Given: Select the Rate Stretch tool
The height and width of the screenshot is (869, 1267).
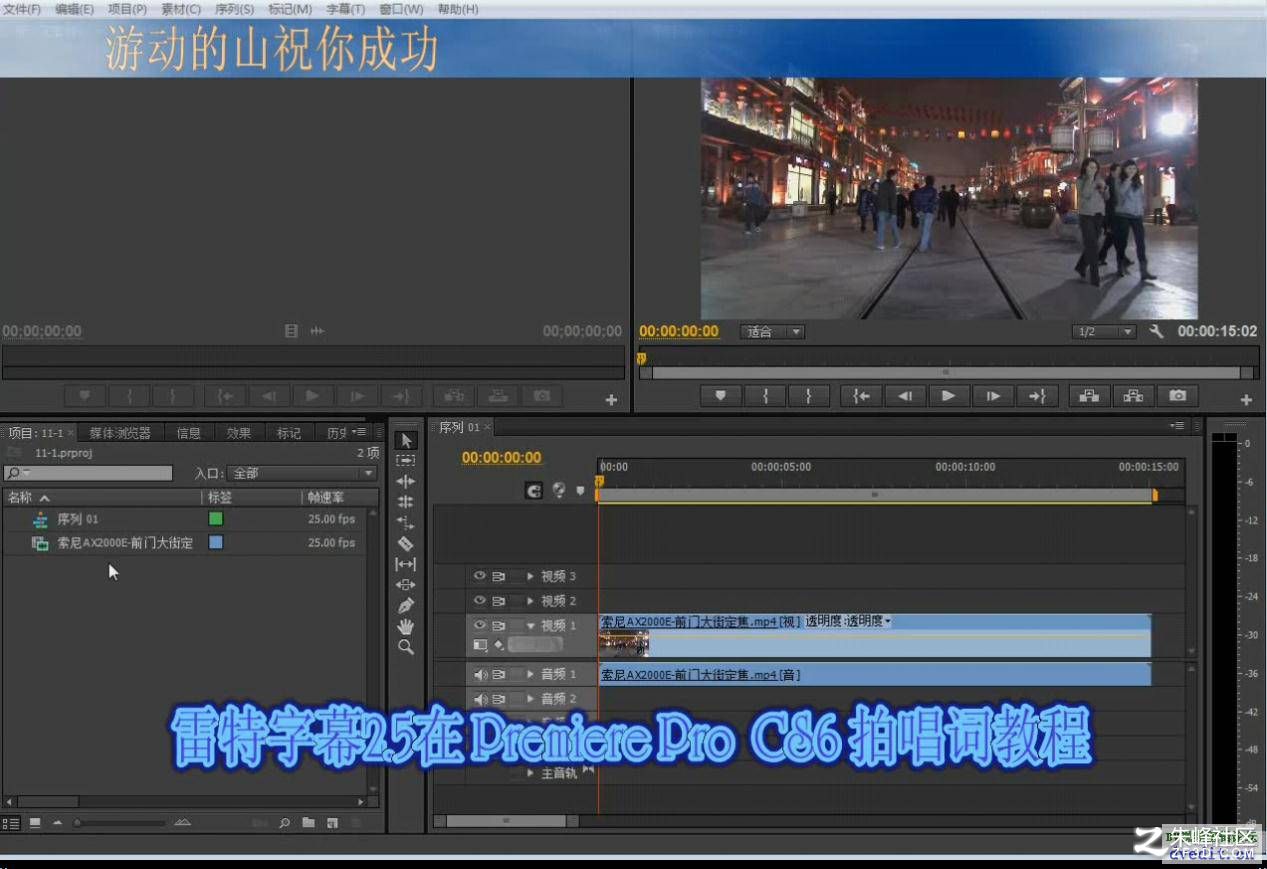Looking at the screenshot, I should pos(406,523).
